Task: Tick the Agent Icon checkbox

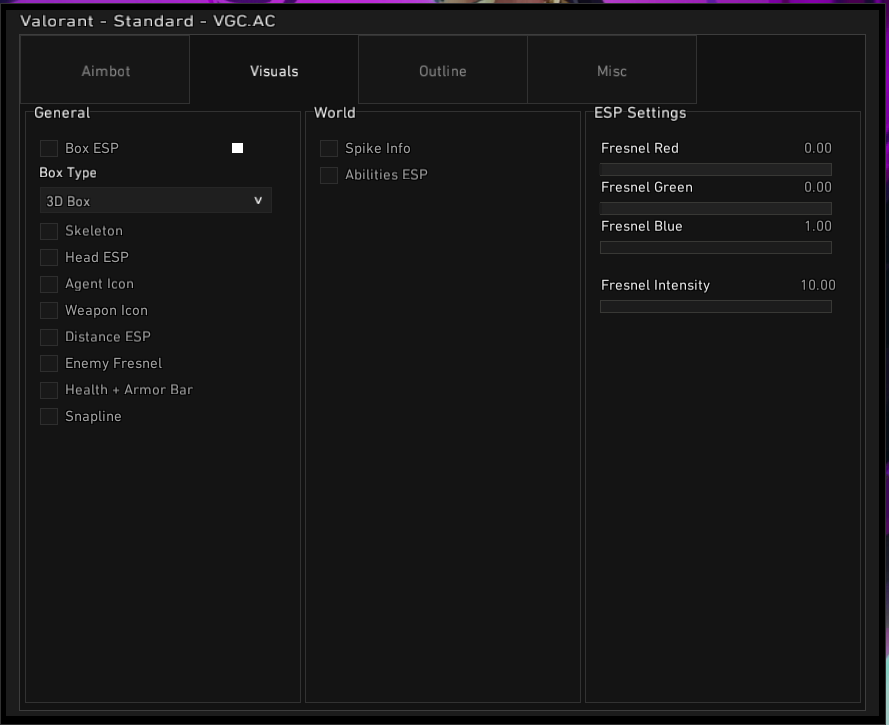Action: tap(49, 284)
